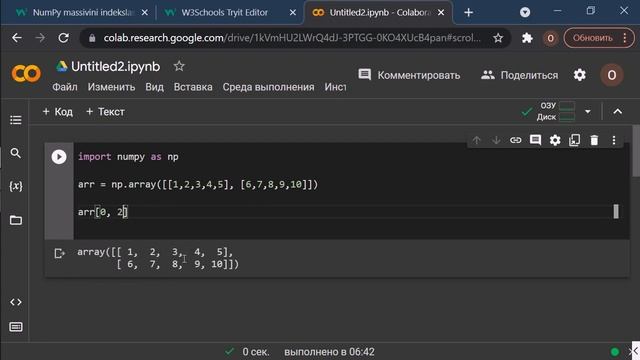Open browser extensions puzzle icon

pos(527,38)
